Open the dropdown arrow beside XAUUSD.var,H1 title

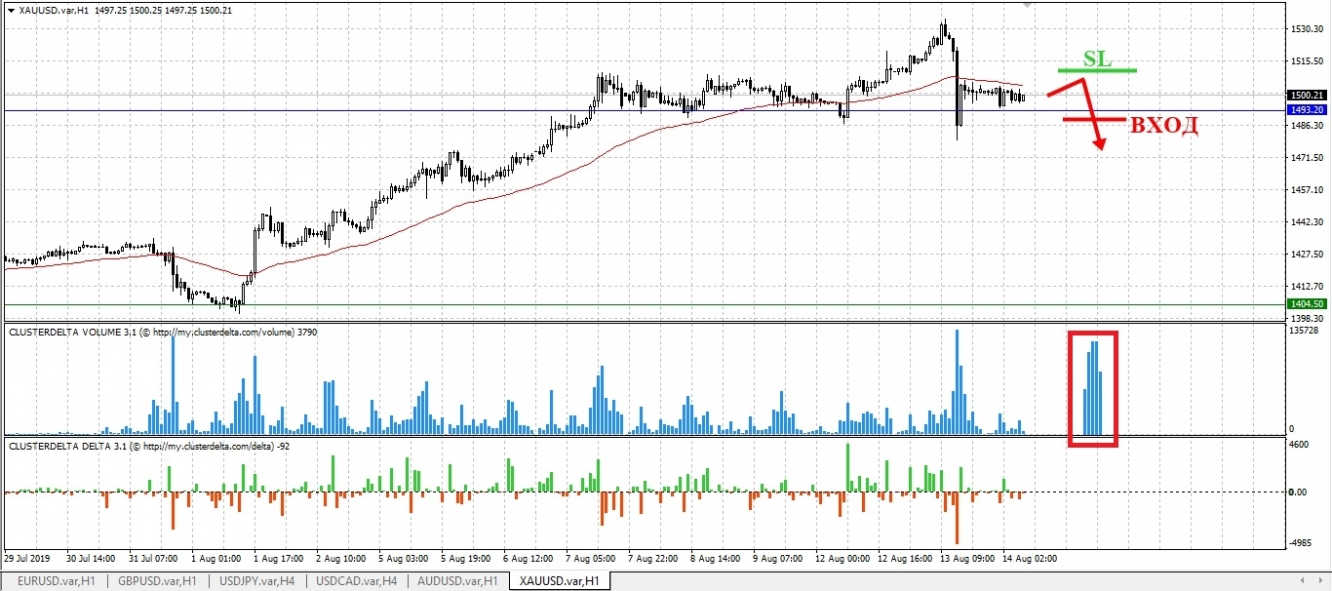click(x=12, y=9)
